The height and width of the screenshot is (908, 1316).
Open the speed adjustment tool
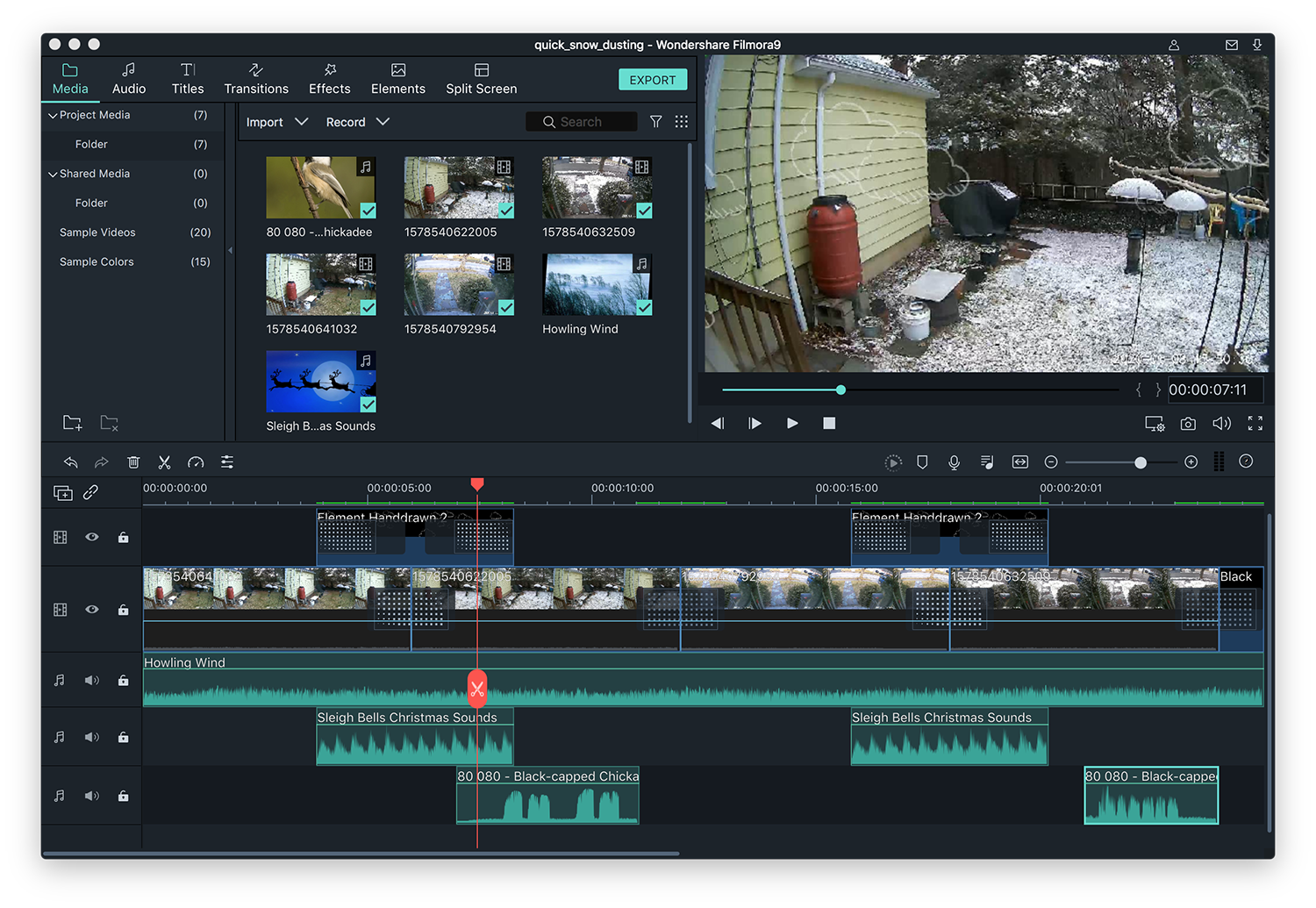tap(196, 462)
